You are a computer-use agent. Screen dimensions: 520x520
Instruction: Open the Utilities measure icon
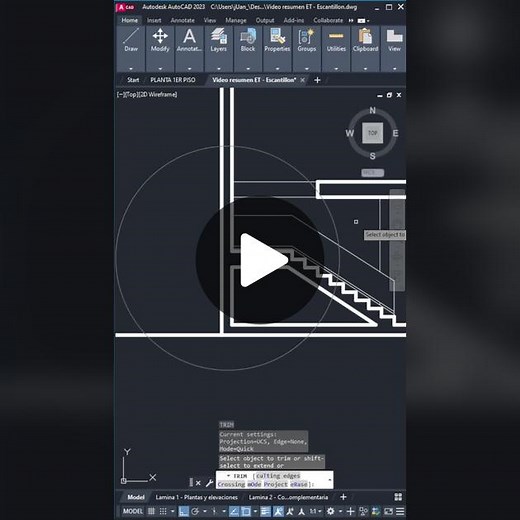(x=336, y=36)
